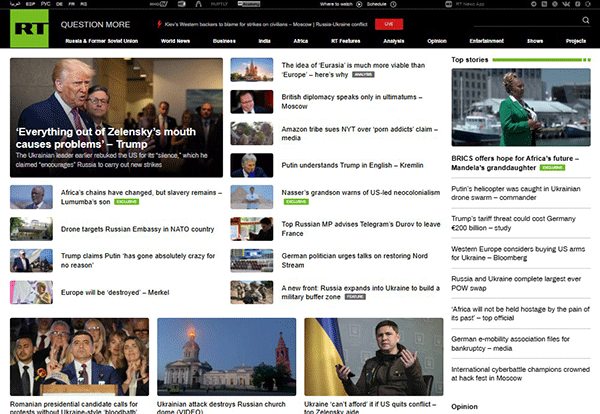Image resolution: width=600 pixels, height=414 pixels.
Task: Open Europe will be 'destroyed' Merkel story
Action: 115,292
